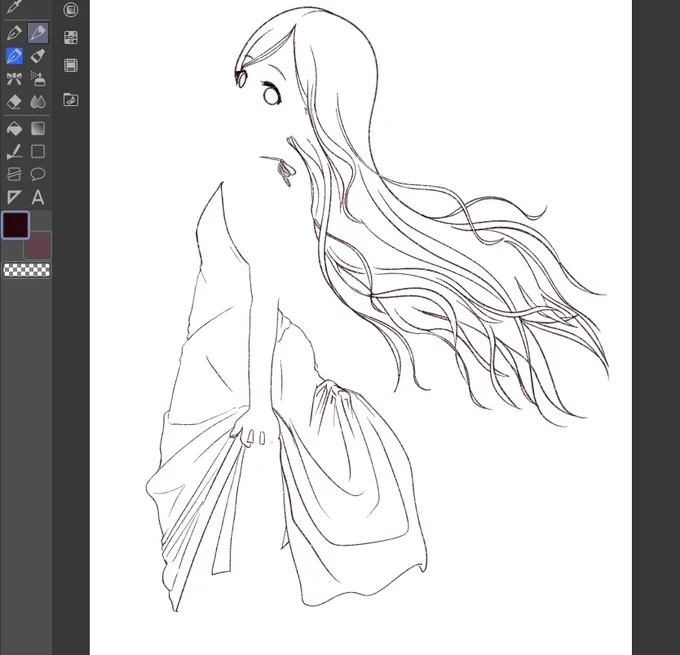Select the Eyedropper tool
Image resolution: width=680 pixels, height=655 pixels.
14,7
